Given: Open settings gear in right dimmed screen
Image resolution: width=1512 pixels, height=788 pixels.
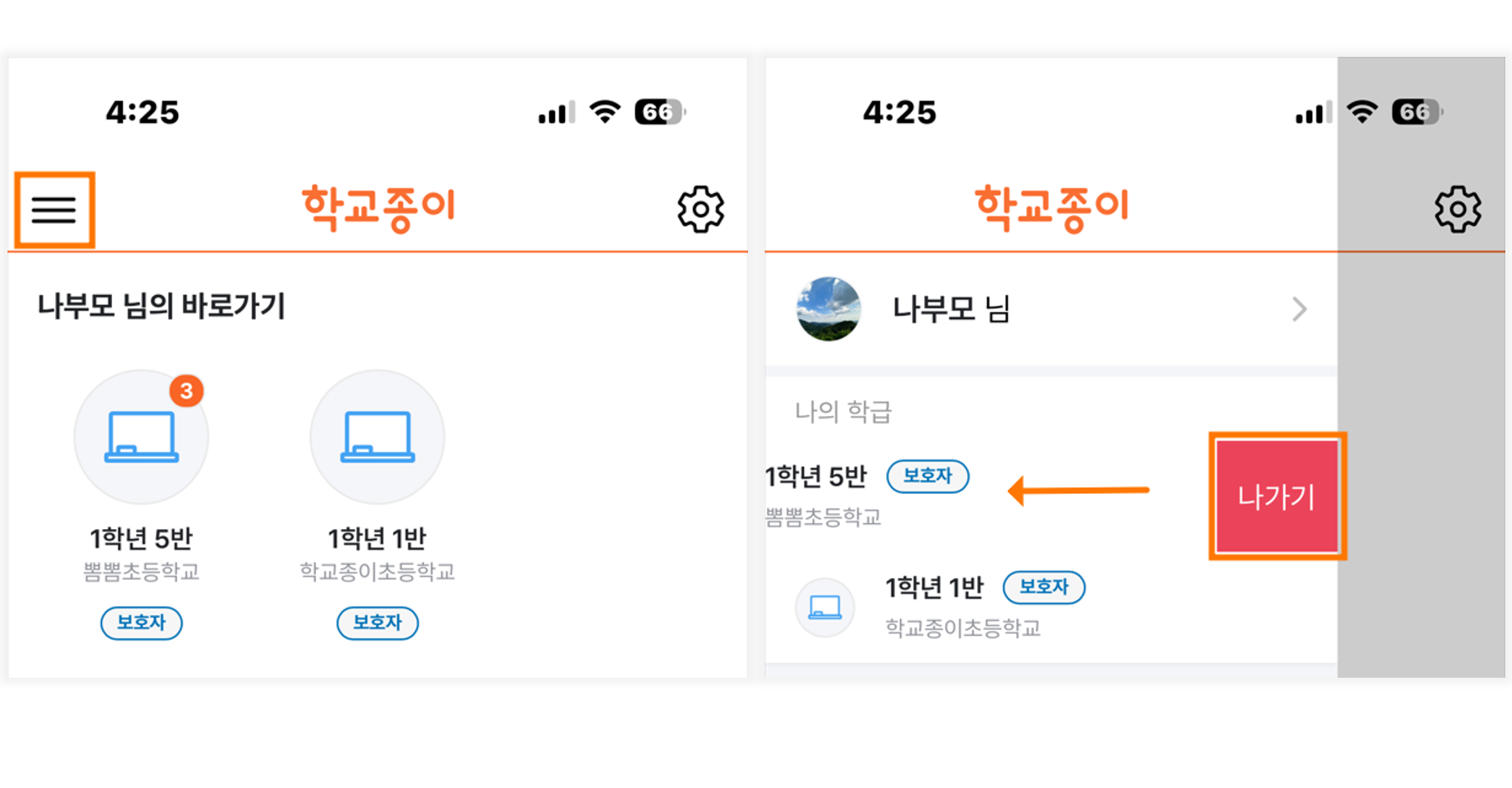Looking at the screenshot, I should (1458, 209).
